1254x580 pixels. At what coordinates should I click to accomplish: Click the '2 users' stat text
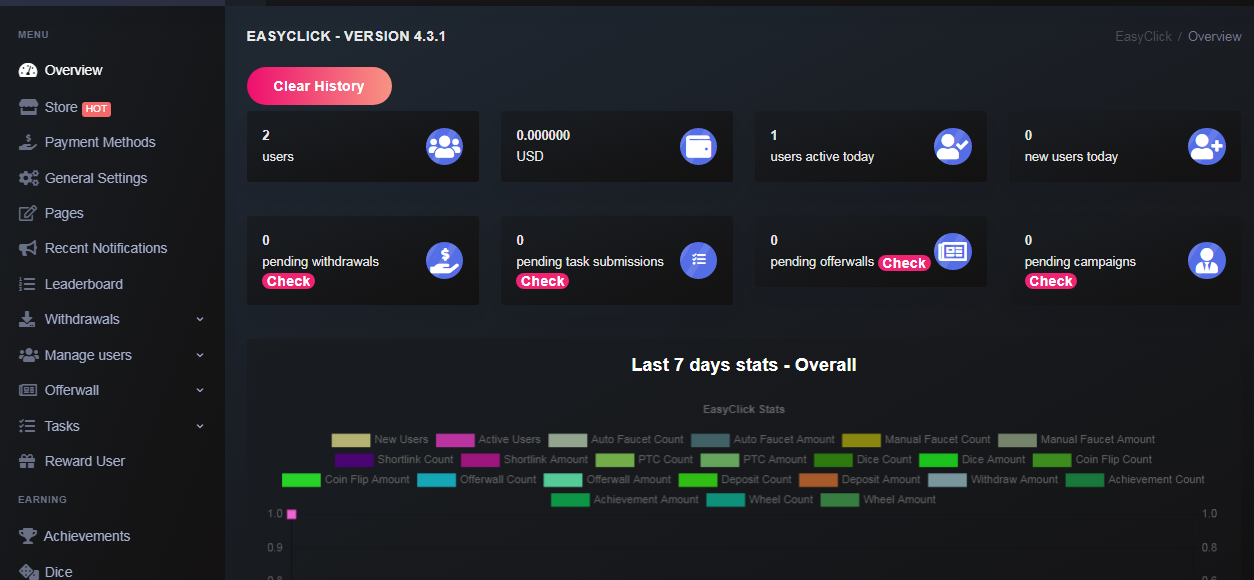[x=278, y=146]
